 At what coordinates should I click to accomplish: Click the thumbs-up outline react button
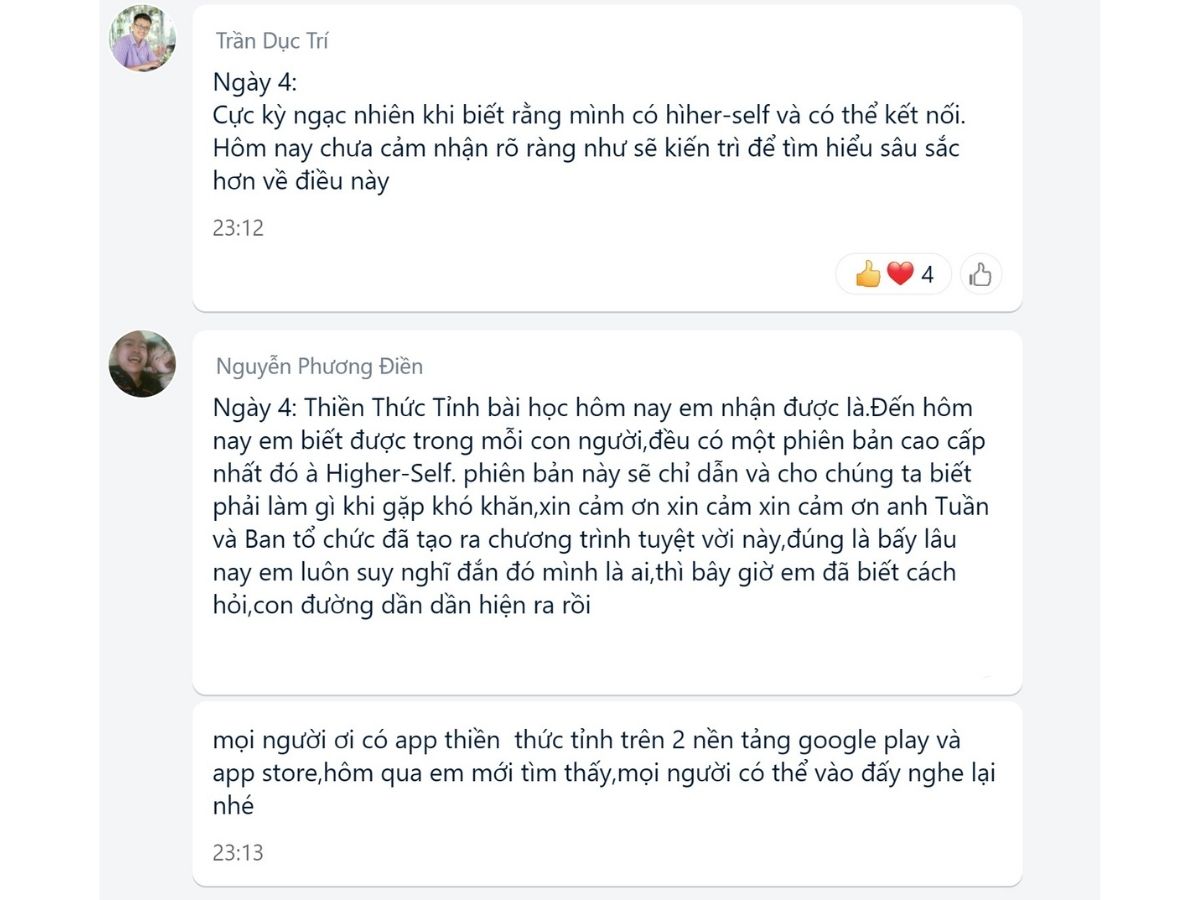pos(981,274)
